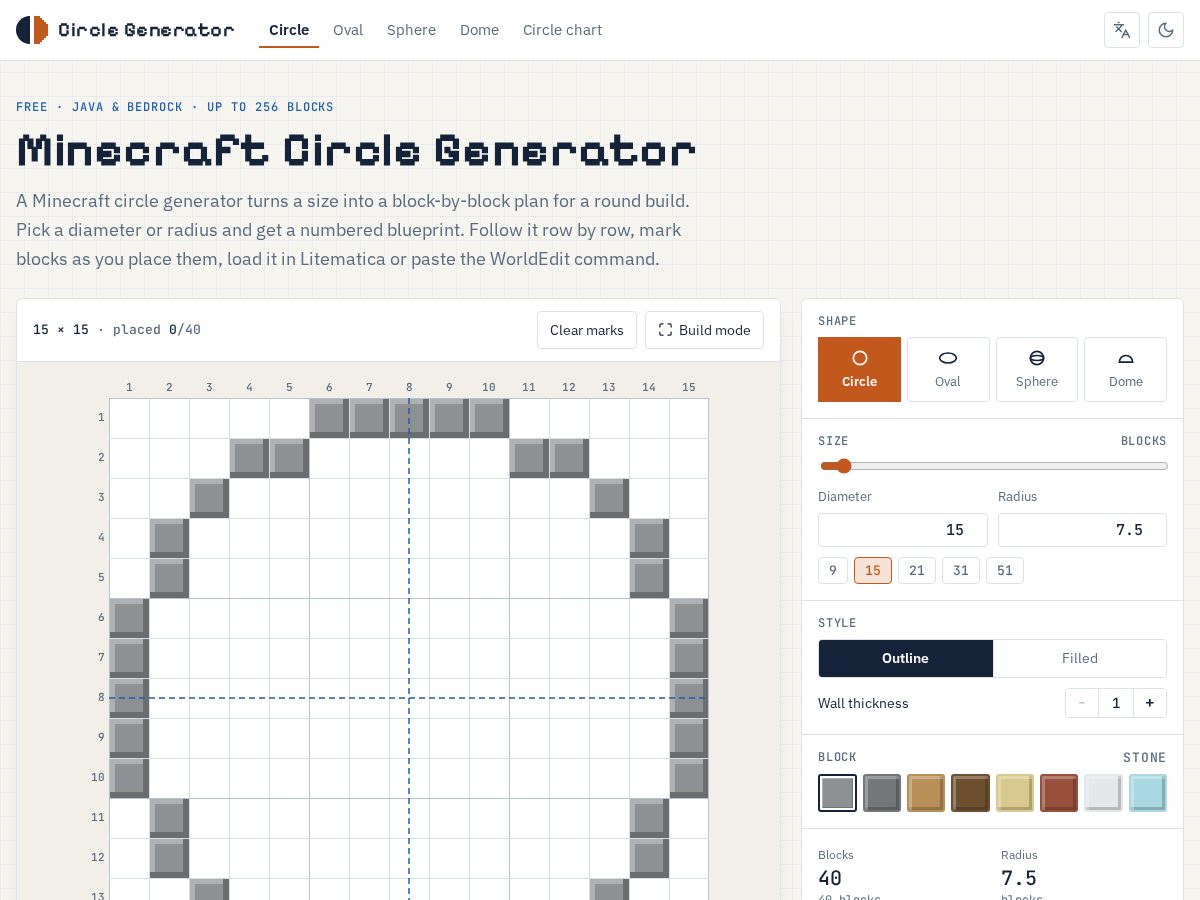
Task: Select the stone block swatch
Action: (x=838, y=793)
